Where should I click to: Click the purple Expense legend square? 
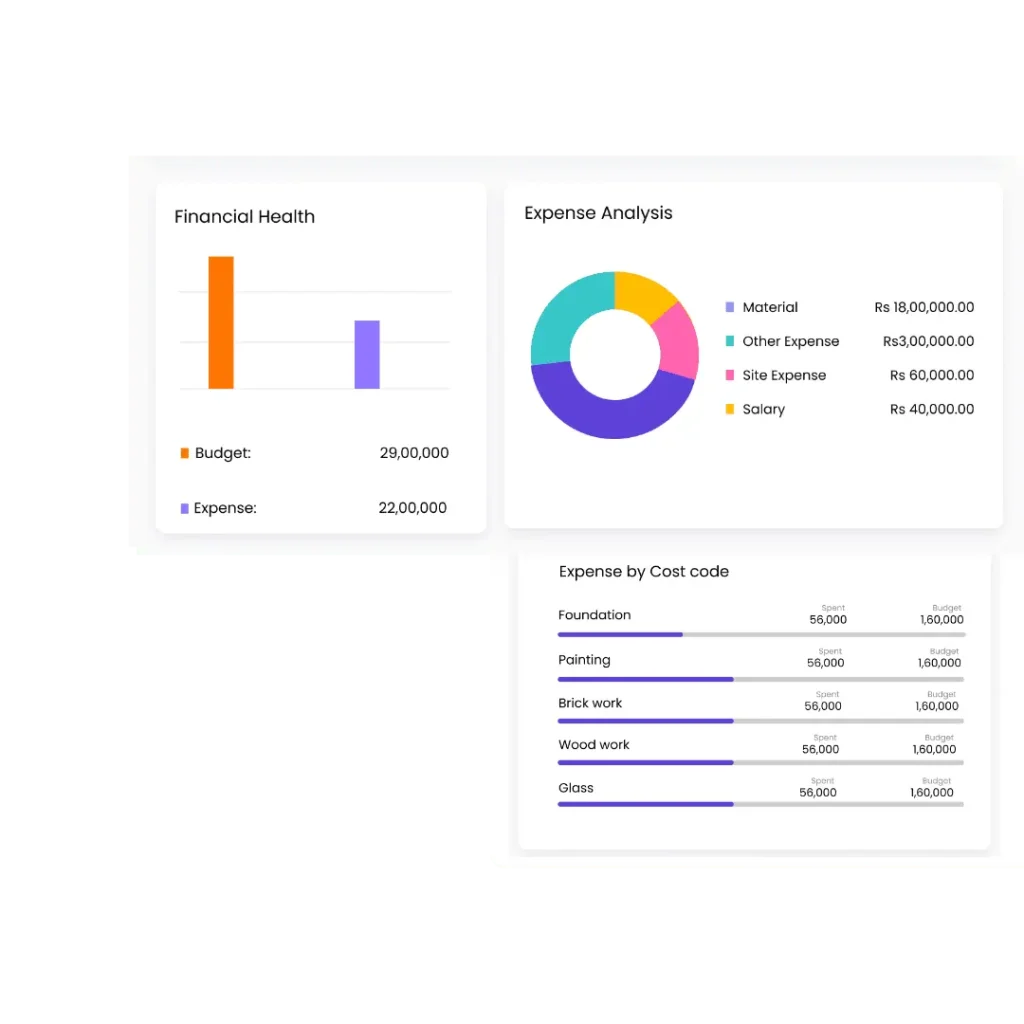tap(184, 509)
